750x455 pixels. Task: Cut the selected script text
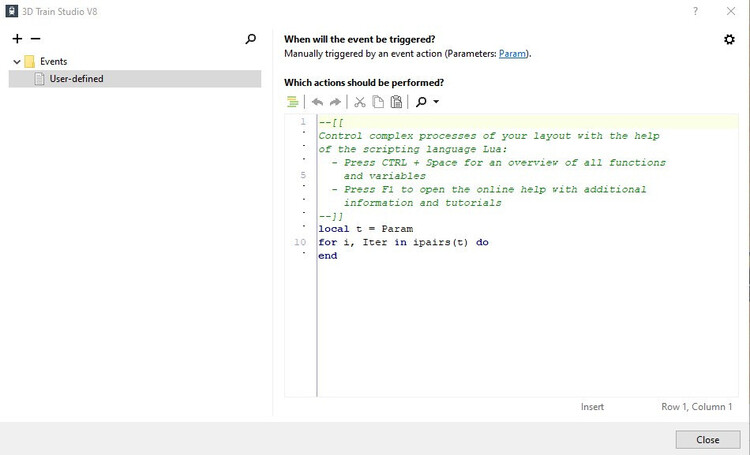pos(360,102)
